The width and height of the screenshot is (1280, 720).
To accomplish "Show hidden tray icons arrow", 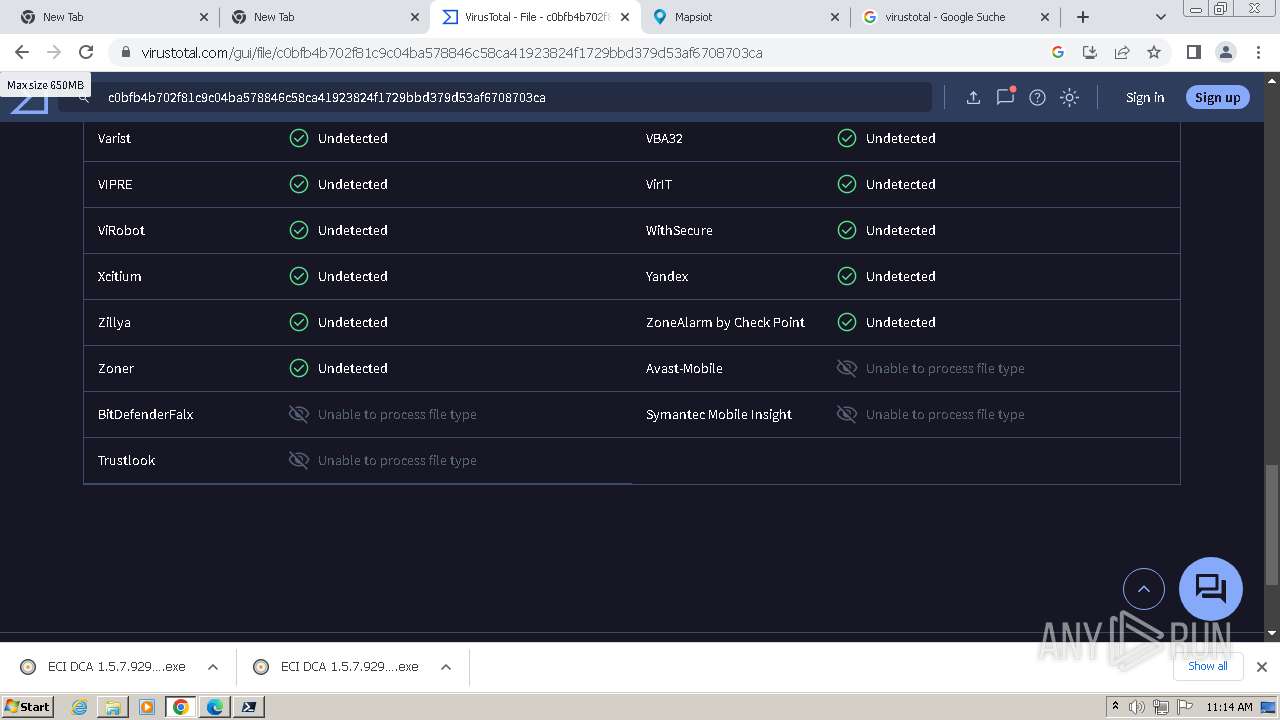I will pos(1115,707).
